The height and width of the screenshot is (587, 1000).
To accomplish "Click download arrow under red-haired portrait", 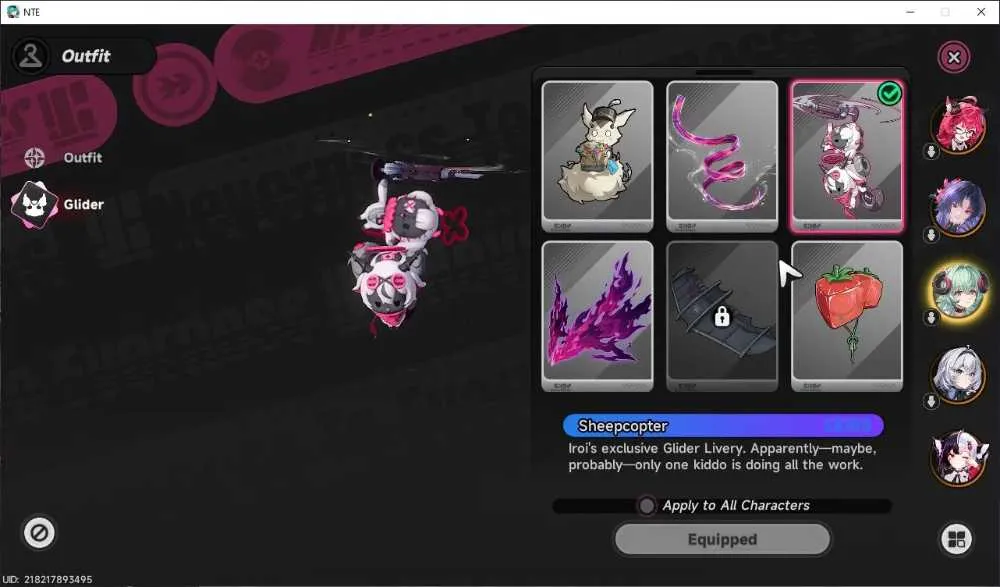I will (x=931, y=152).
